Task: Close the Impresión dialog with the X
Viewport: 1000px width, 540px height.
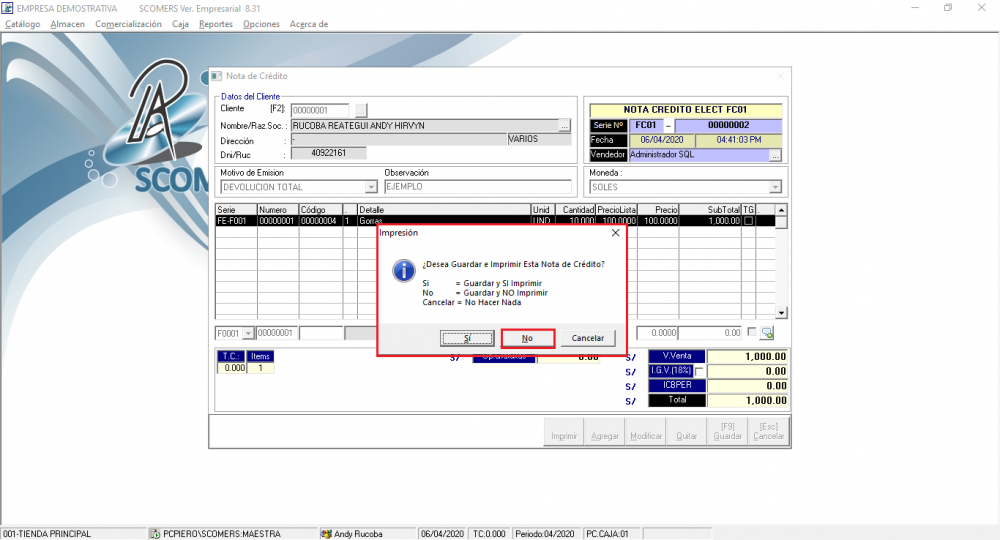Action: [615, 233]
